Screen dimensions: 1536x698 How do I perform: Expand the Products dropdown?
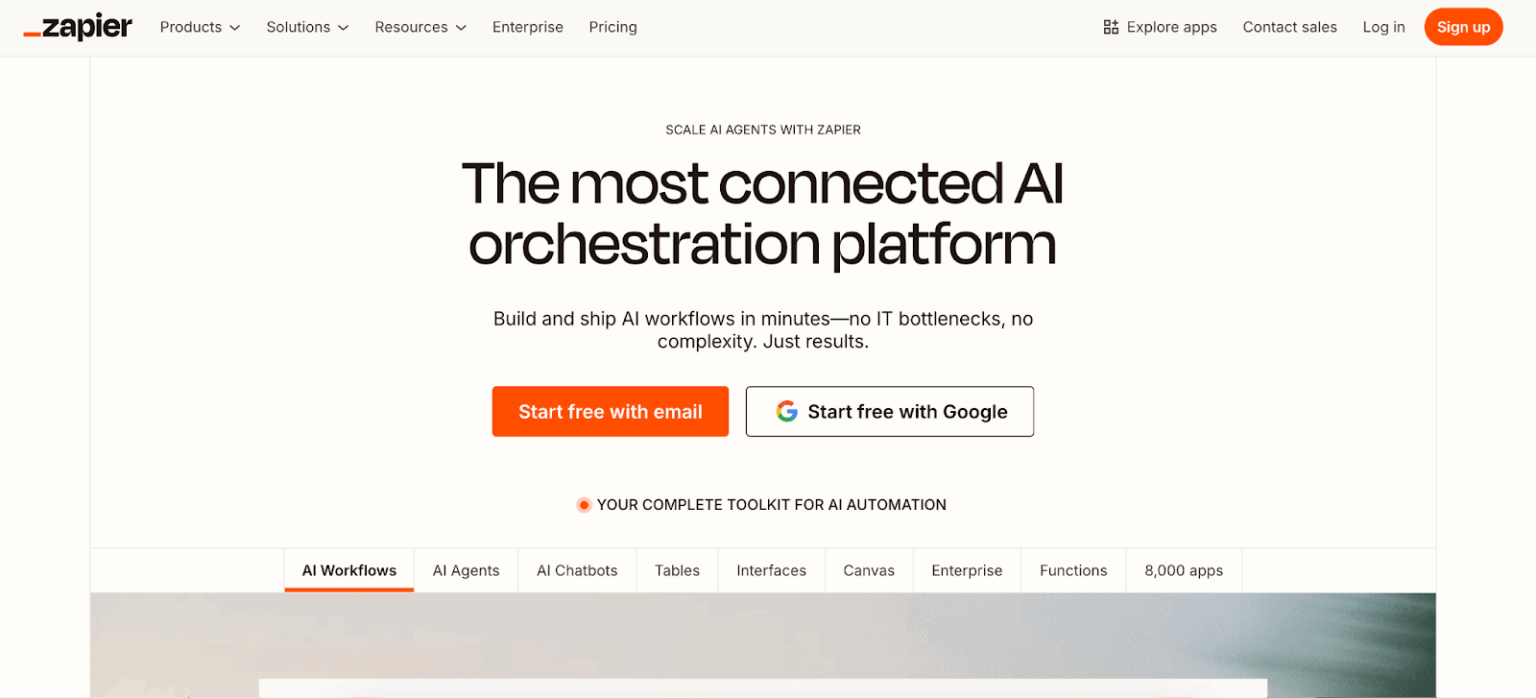click(x=199, y=27)
